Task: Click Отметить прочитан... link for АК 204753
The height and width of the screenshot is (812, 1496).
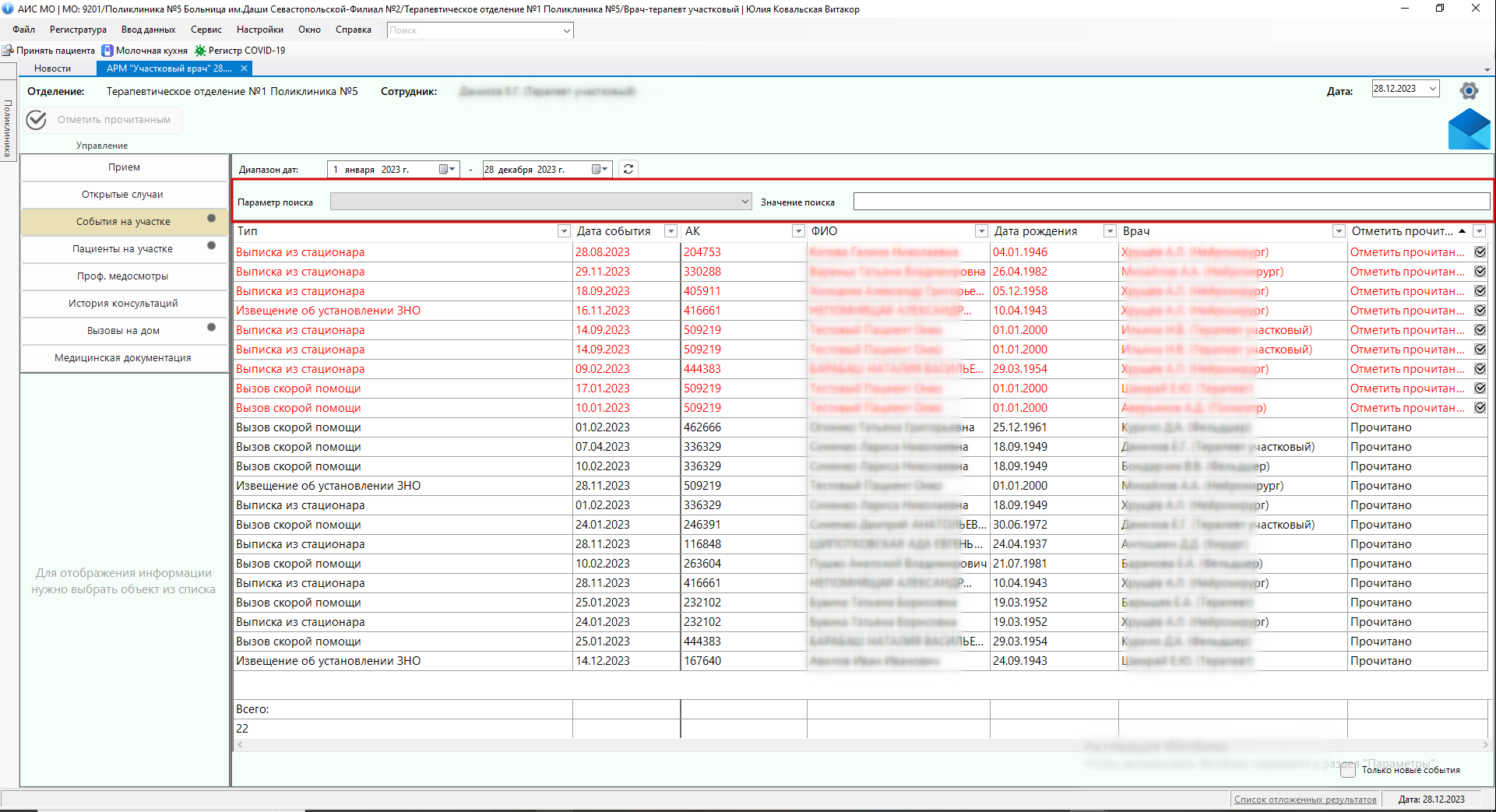Action: pos(1407,252)
